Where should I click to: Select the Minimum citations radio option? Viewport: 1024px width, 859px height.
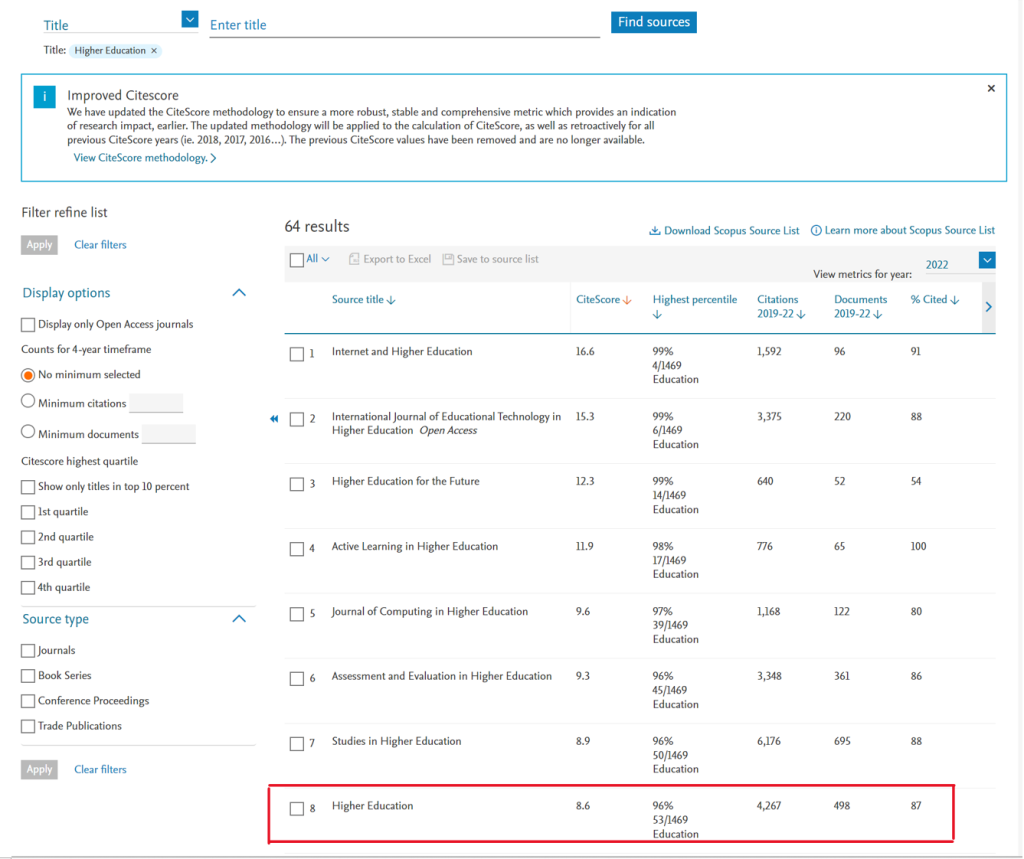(27, 401)
